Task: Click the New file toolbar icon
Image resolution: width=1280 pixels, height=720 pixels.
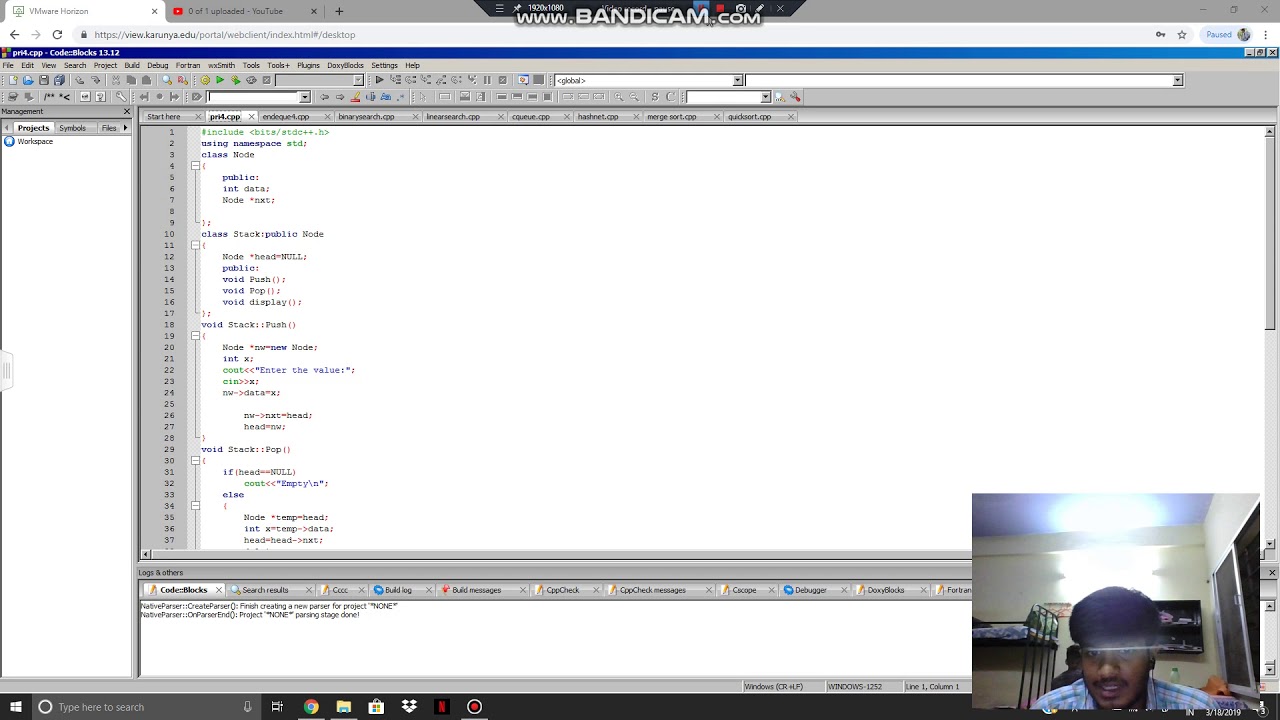Action: (13, 80)
